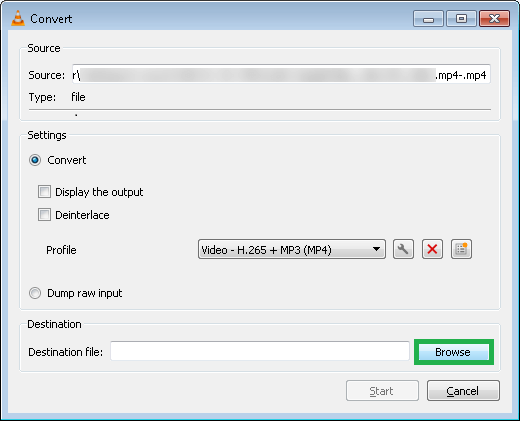Toggle the Deinterlace checkbox
Viewport: 520px width, 421px height.
[x=44, y=215]
